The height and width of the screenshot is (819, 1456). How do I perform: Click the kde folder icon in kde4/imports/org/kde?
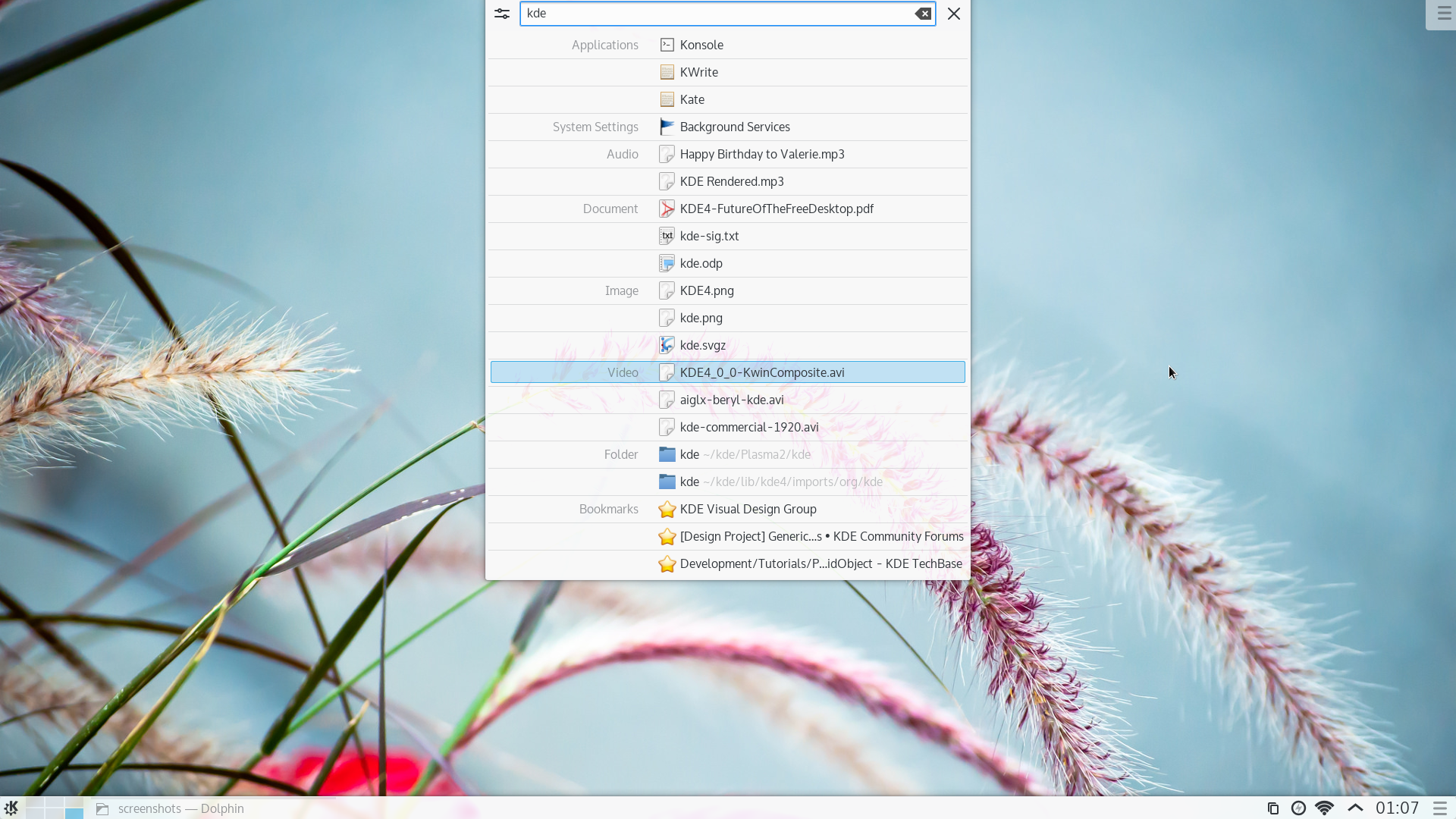666,481
